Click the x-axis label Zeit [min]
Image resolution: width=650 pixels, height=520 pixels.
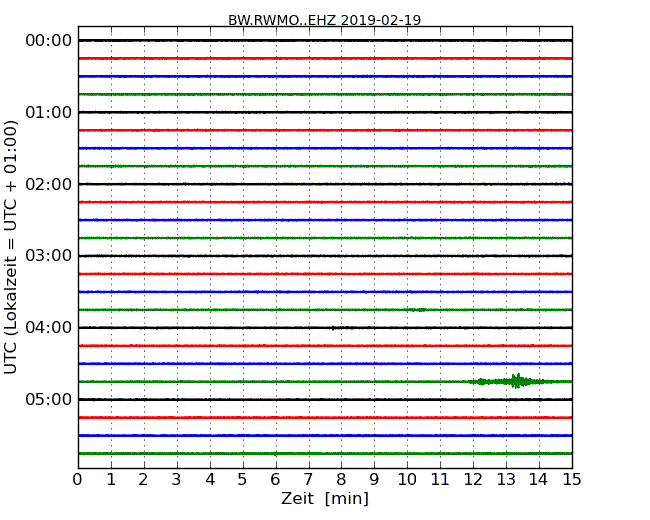pyautogui.click(x=325, y=498)
